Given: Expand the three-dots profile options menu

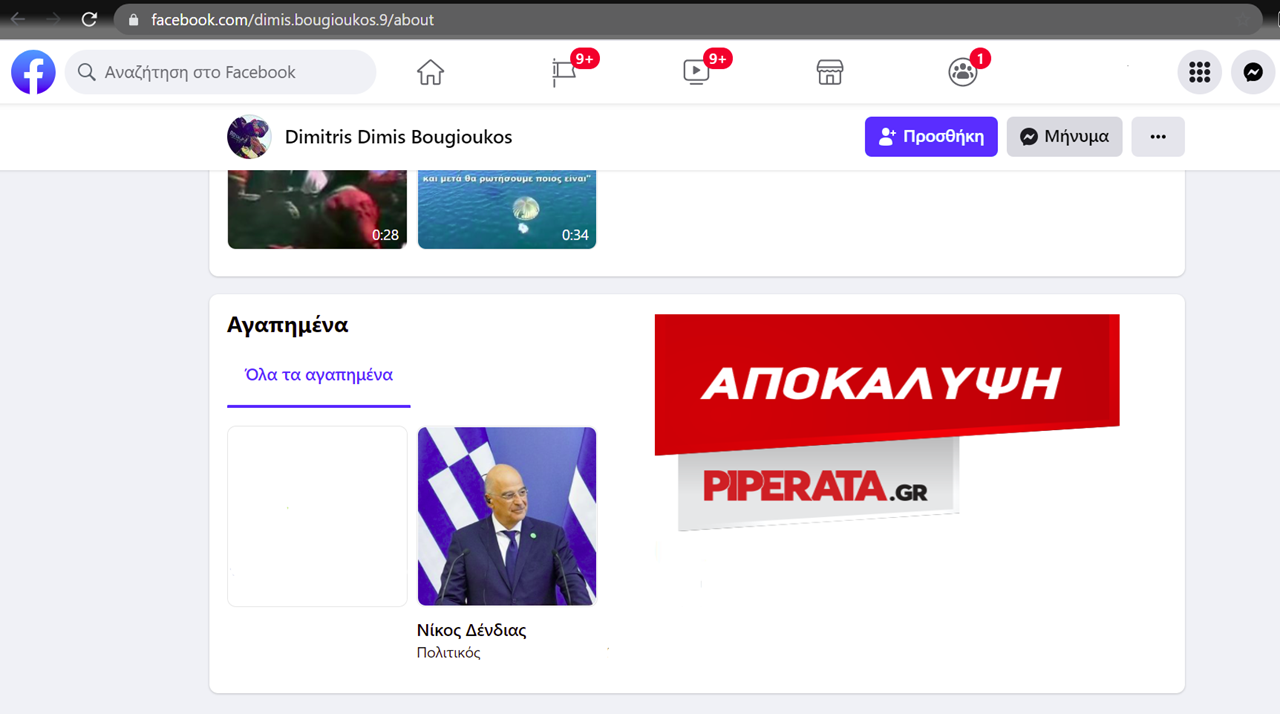Looking at the screenshot, I should click(x=1158, y=137).
